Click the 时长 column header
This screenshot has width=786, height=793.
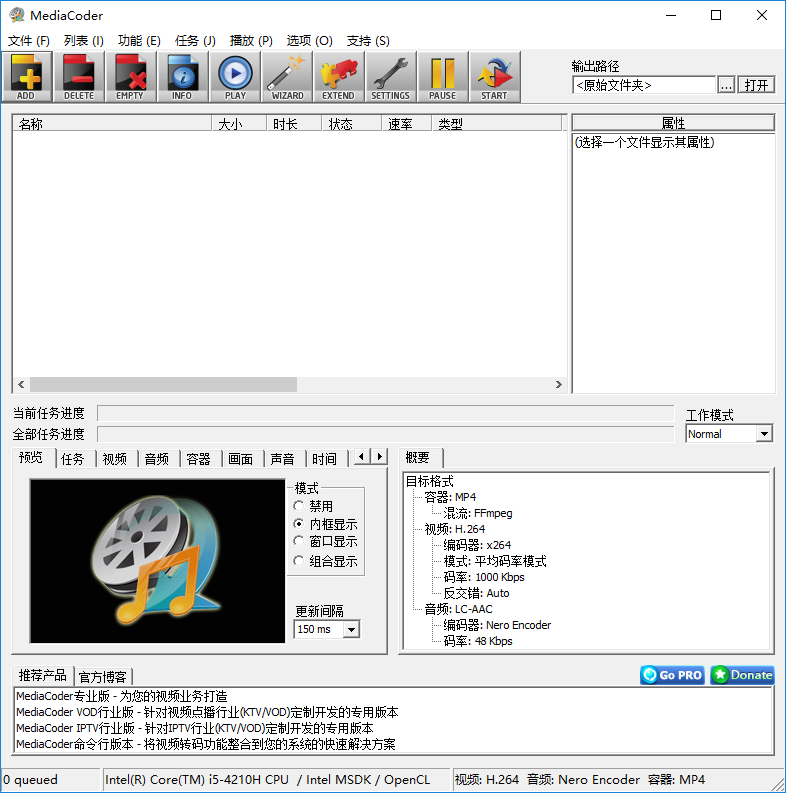pos(294,124)
